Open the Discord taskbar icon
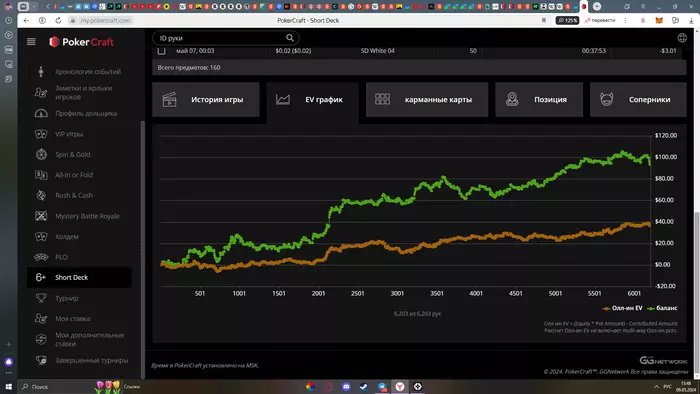Image resolution: width=700 pixels, height=394 pixels. click(346, 386)
